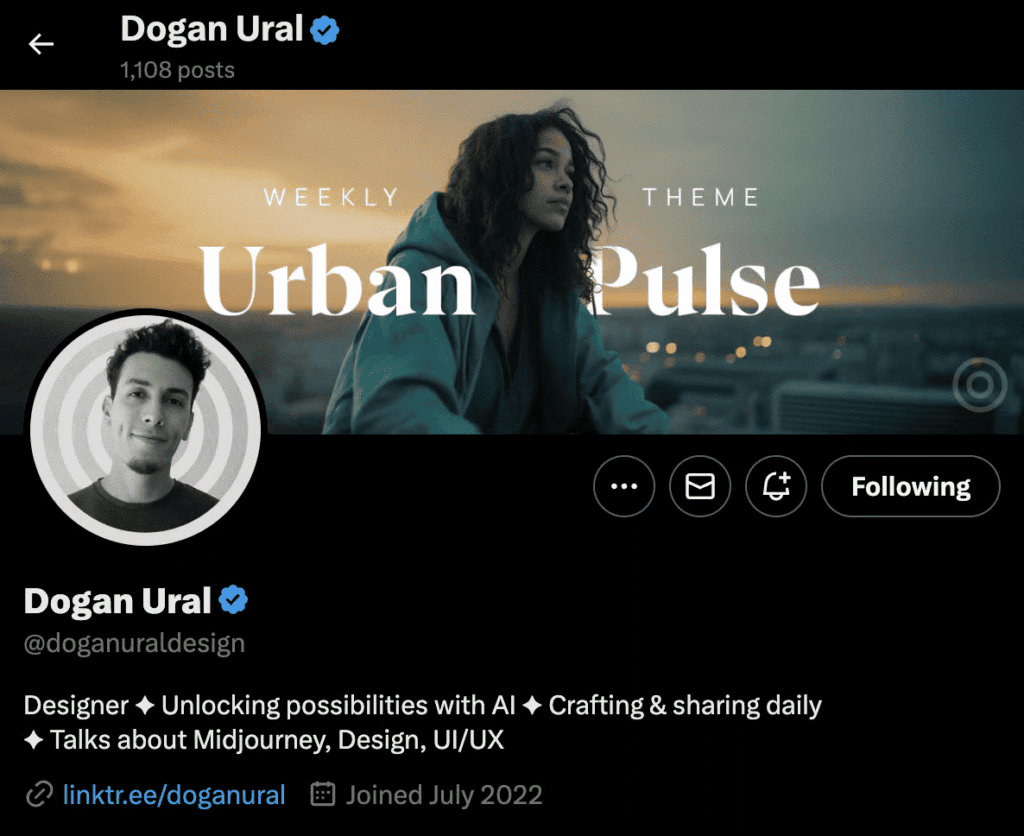
Task: Click the Joined July 2022 text
Action: pyautogui.click(x=444, y=795)
